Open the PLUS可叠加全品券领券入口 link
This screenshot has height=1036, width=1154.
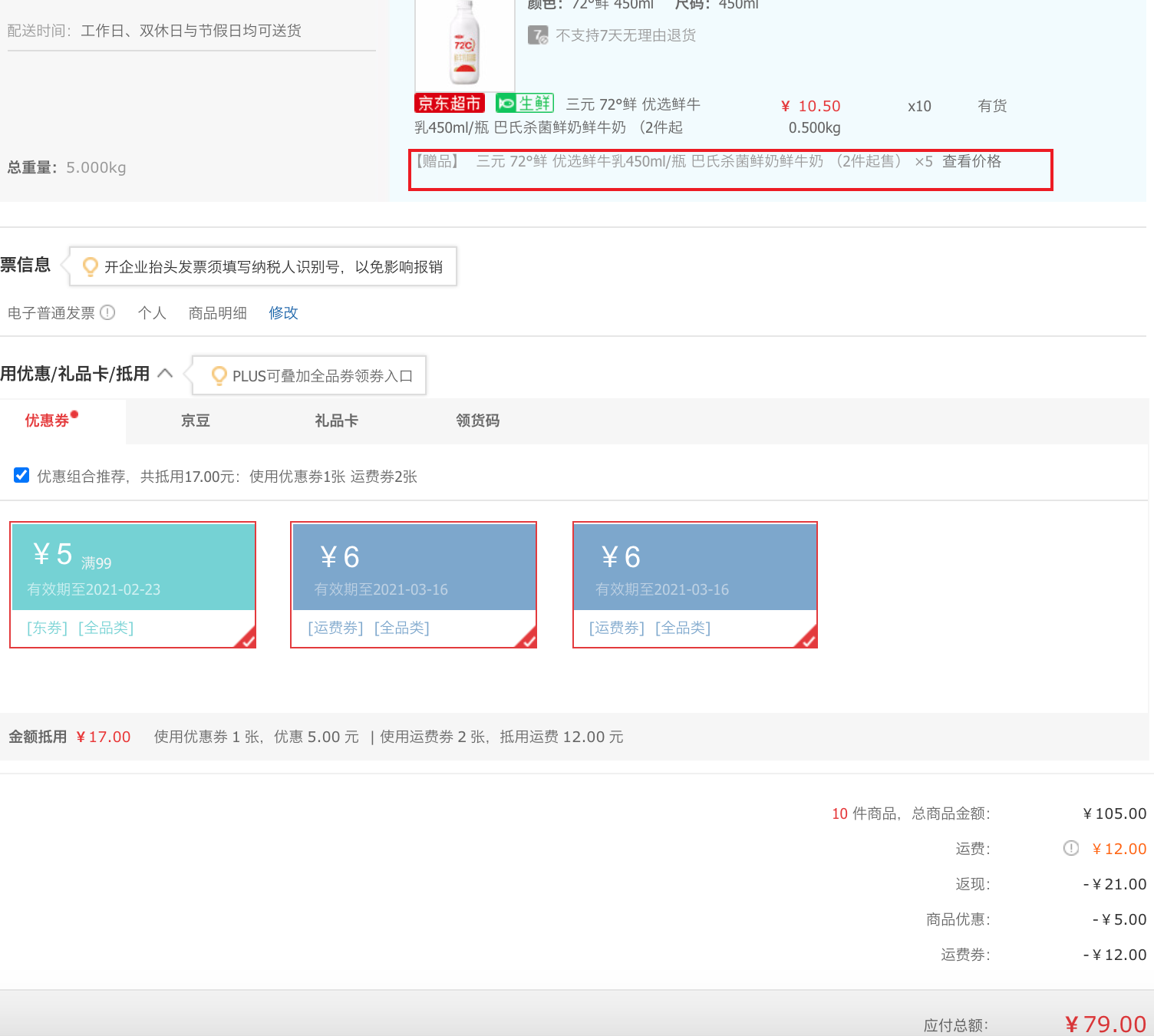(323, 376)
